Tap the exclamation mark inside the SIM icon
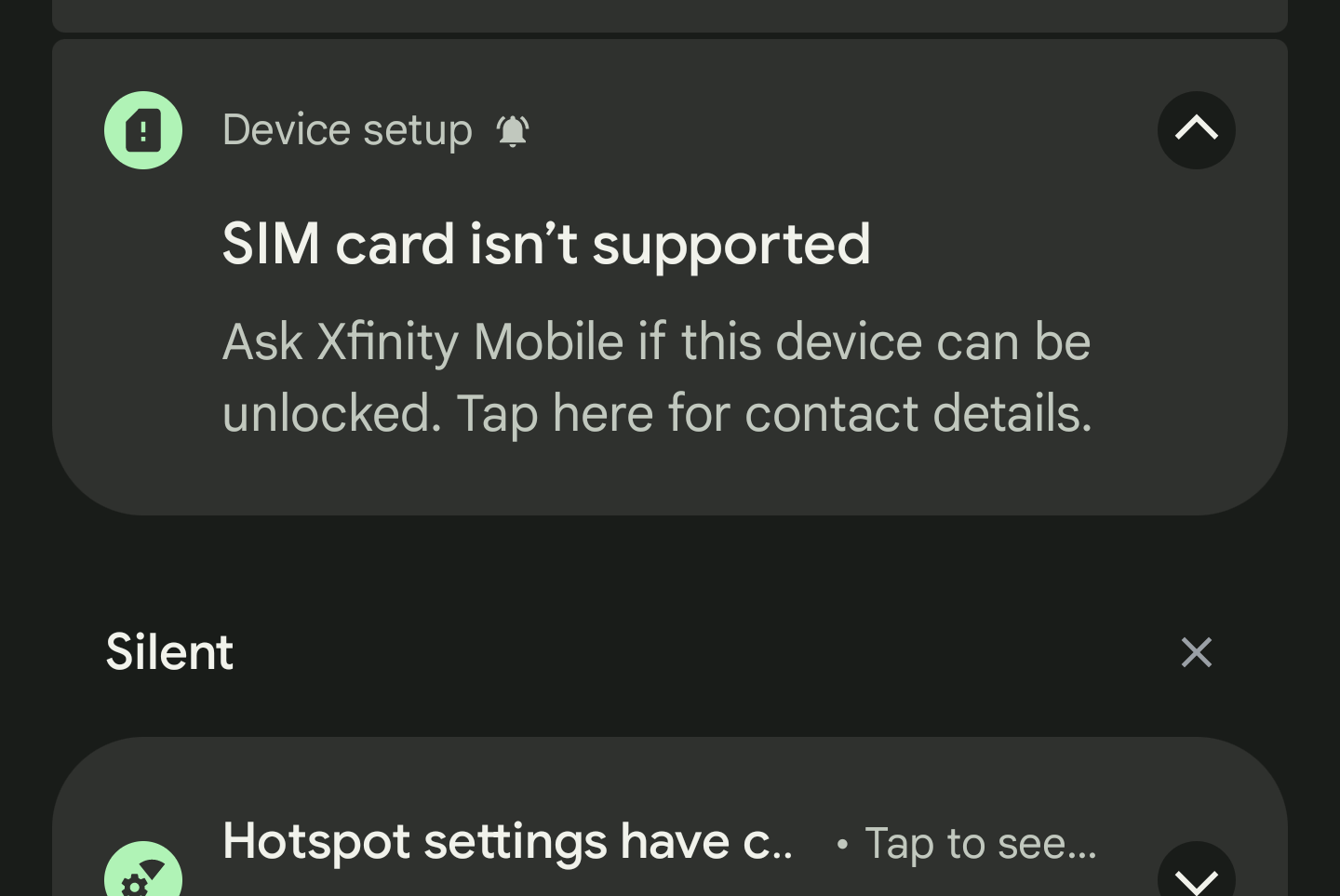The width and height of the screenshot is (1340, 896). tap(143, 130)
